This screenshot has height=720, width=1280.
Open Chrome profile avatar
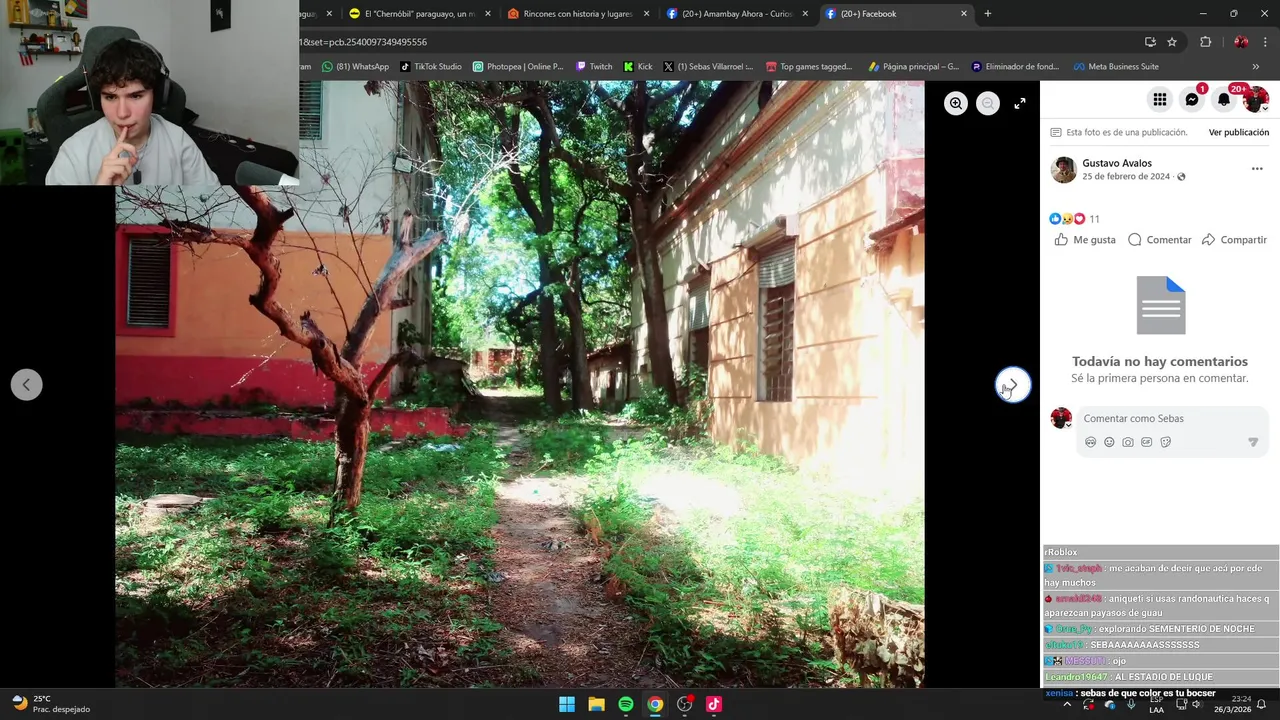click(x=1241, y=42)
